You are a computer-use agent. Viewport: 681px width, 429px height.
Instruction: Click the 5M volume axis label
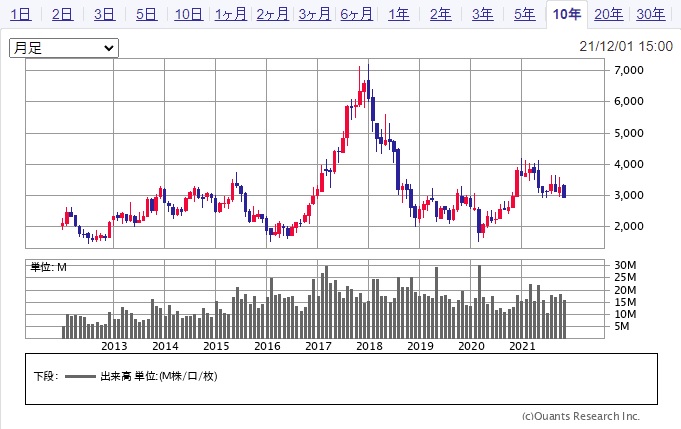click(621, 326)
